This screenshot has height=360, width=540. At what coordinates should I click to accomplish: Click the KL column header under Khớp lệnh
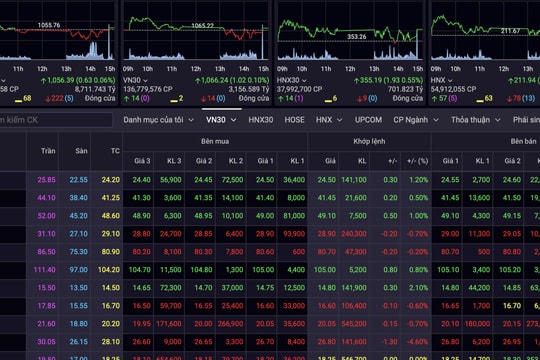point(362,161)
